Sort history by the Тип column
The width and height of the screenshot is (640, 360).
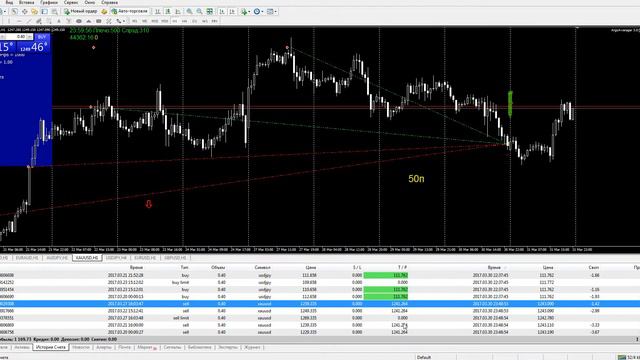point(184,267)
